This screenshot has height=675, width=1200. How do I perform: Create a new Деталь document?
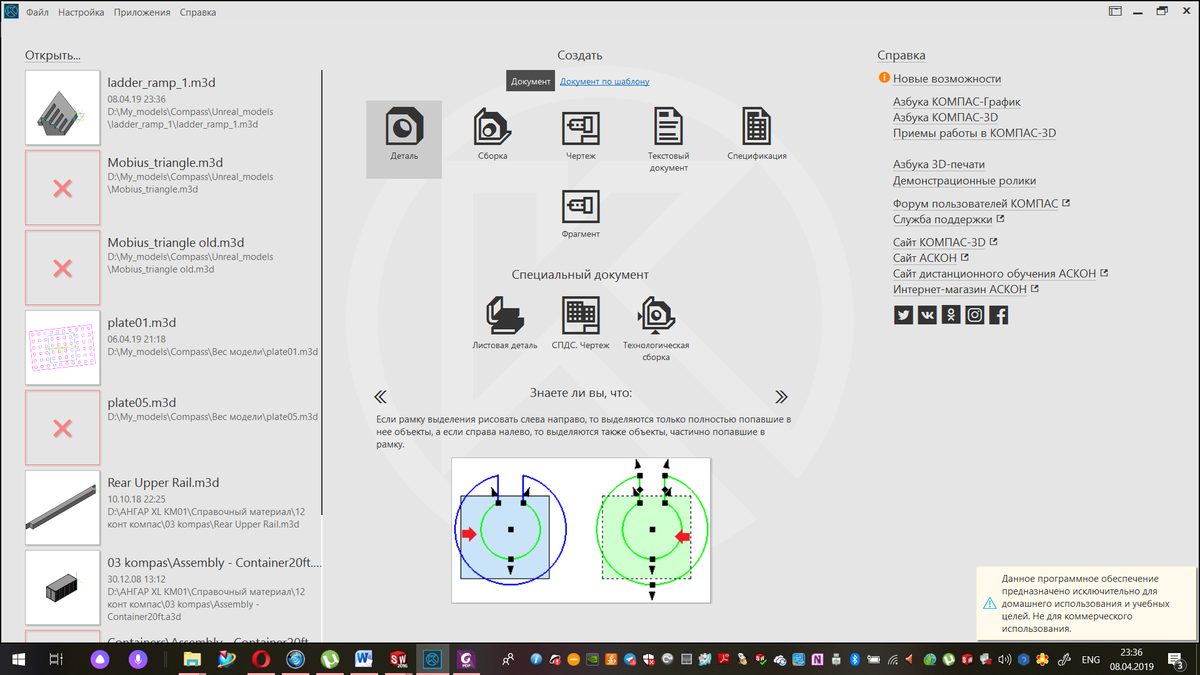coord(404,139)
